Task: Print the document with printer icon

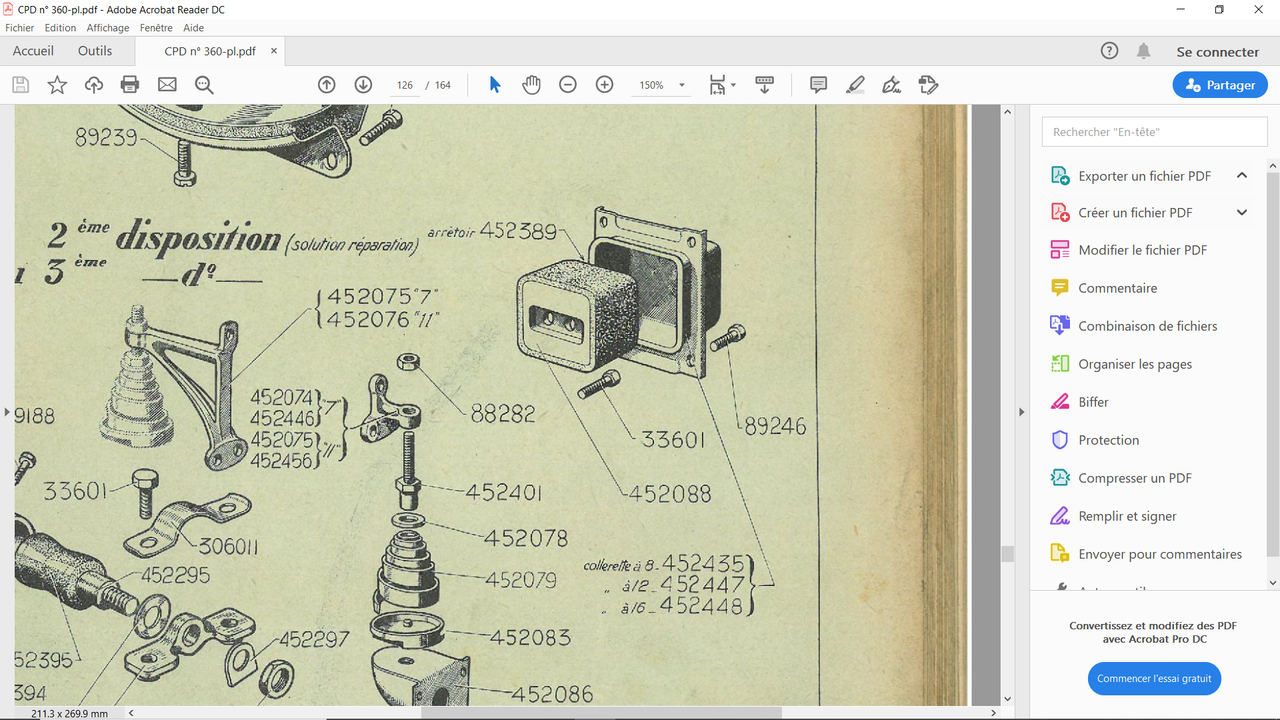Action: (130, 85)
